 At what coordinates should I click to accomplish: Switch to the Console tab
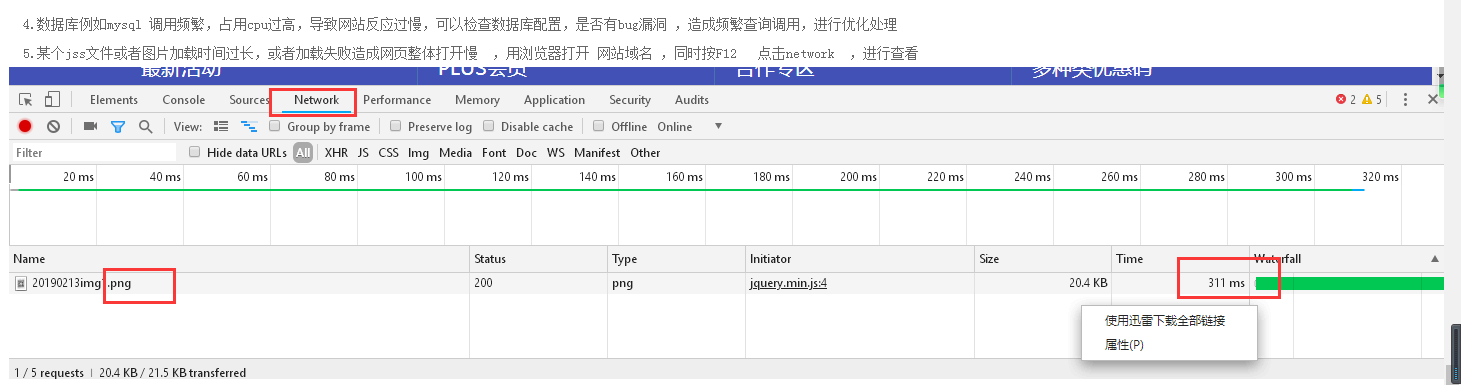184,100
